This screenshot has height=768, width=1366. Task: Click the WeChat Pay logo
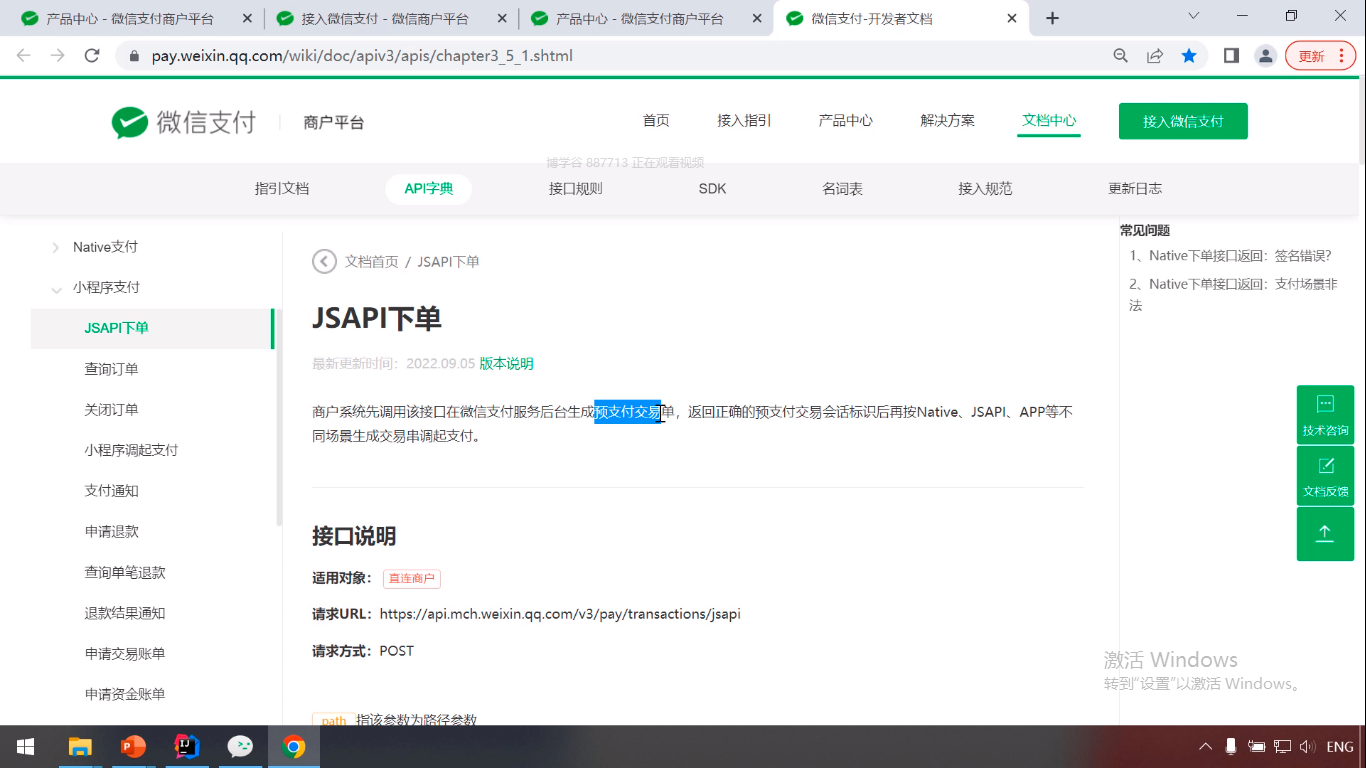[184, 122]
